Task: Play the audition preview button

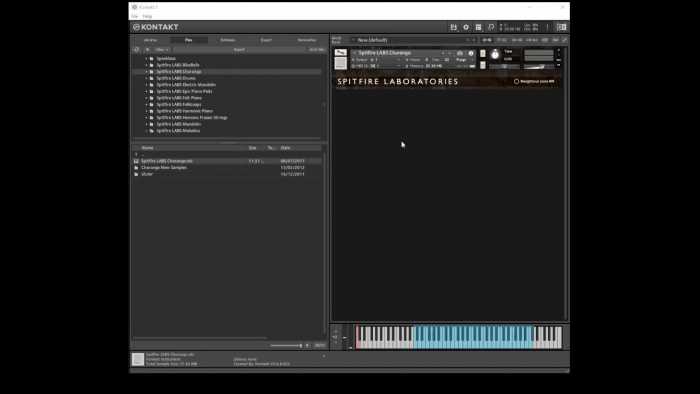Action: point(307,345)
